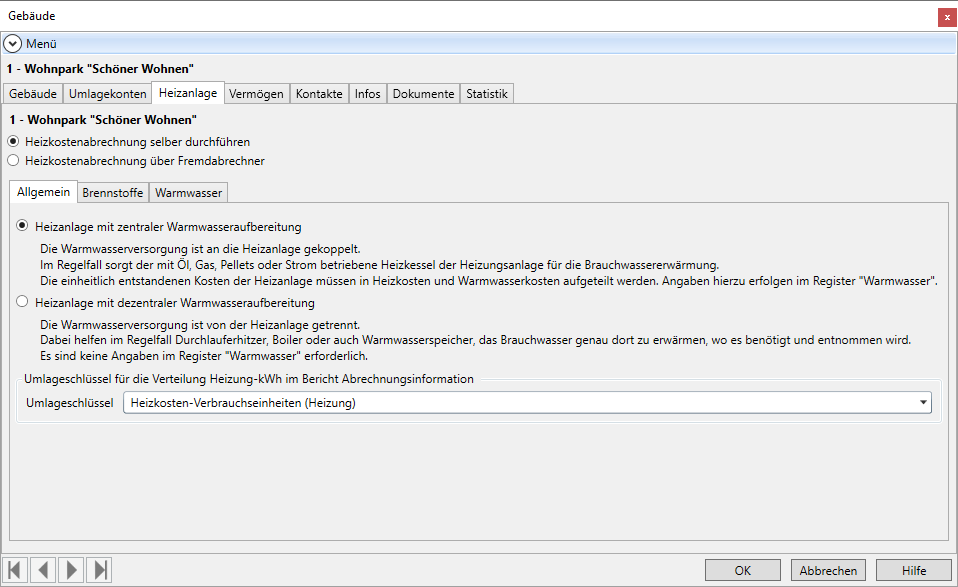
Task: Open the Umlageschlüssel dropdown list
Action: 922,403
